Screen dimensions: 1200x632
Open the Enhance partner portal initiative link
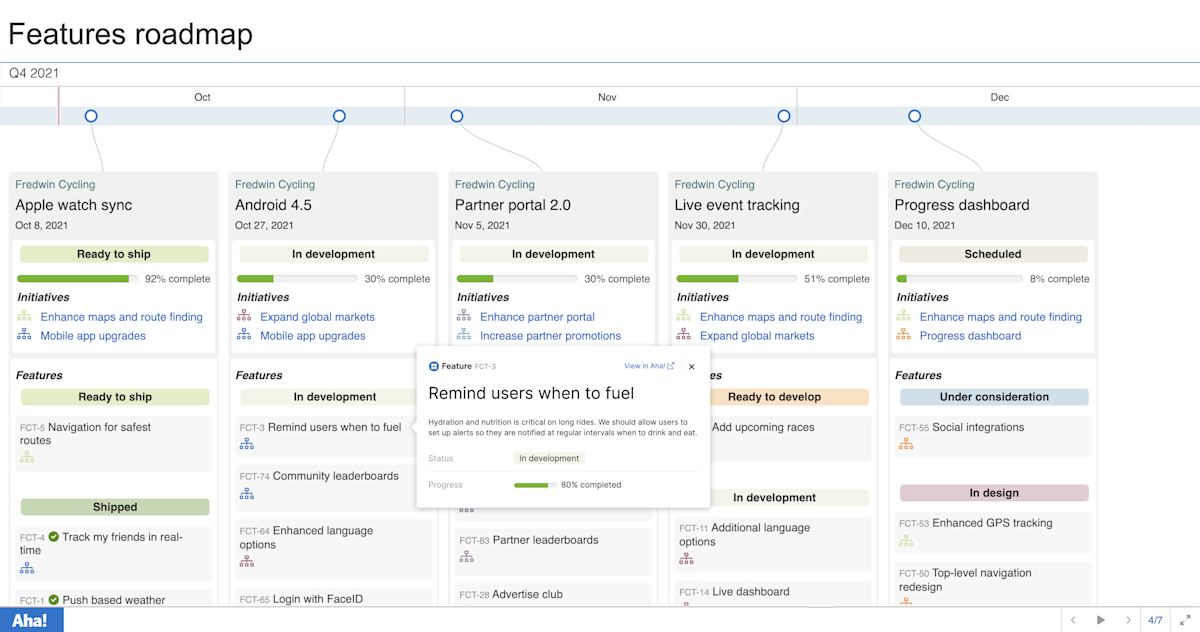540,316
